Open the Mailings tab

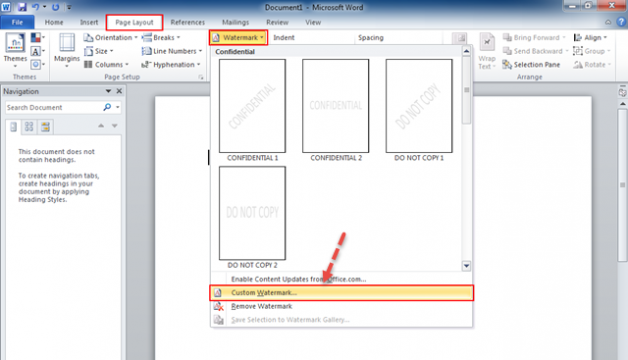point(236,22)
